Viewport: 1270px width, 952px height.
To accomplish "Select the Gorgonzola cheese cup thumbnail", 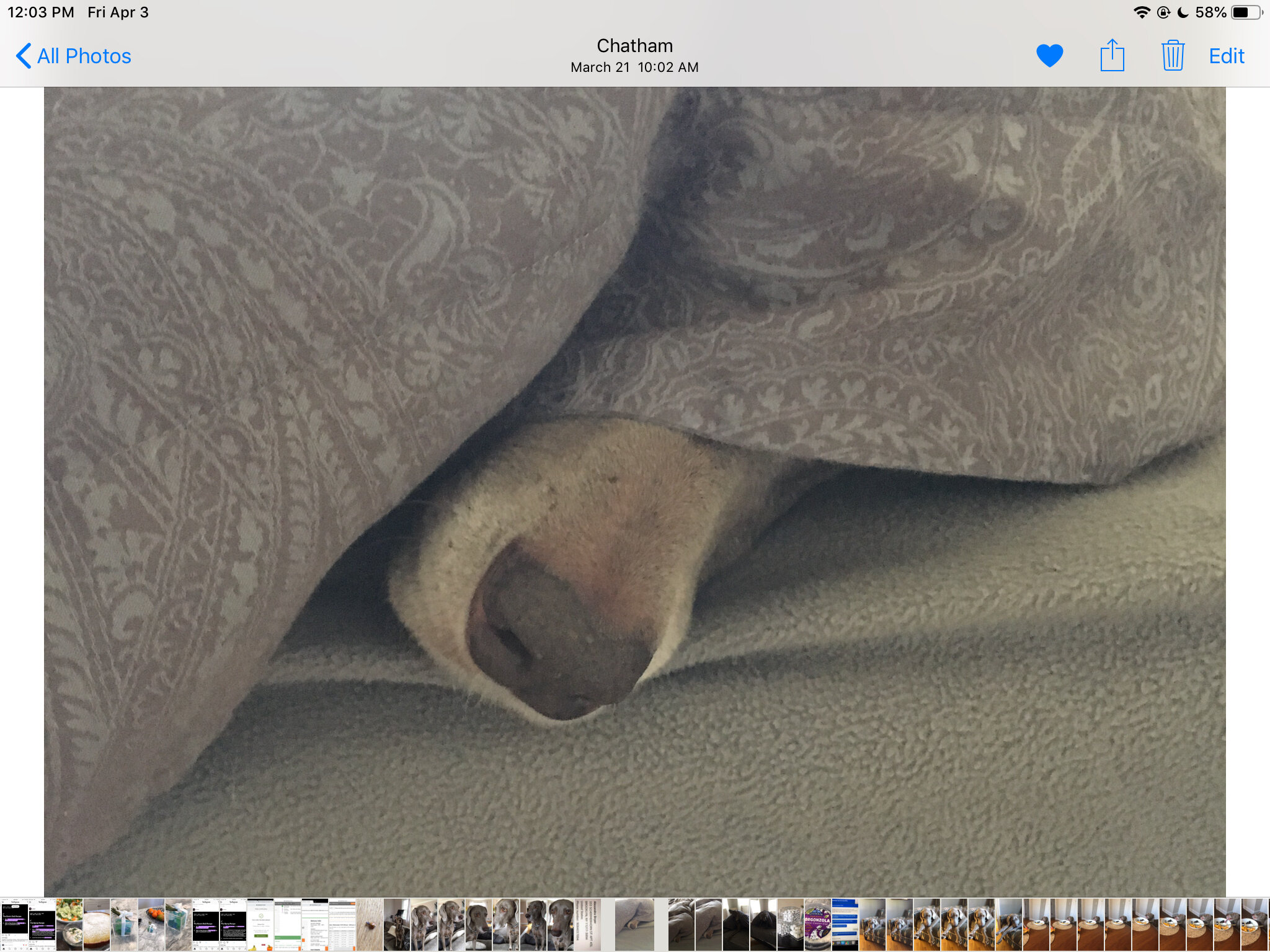I will point(817,925).
